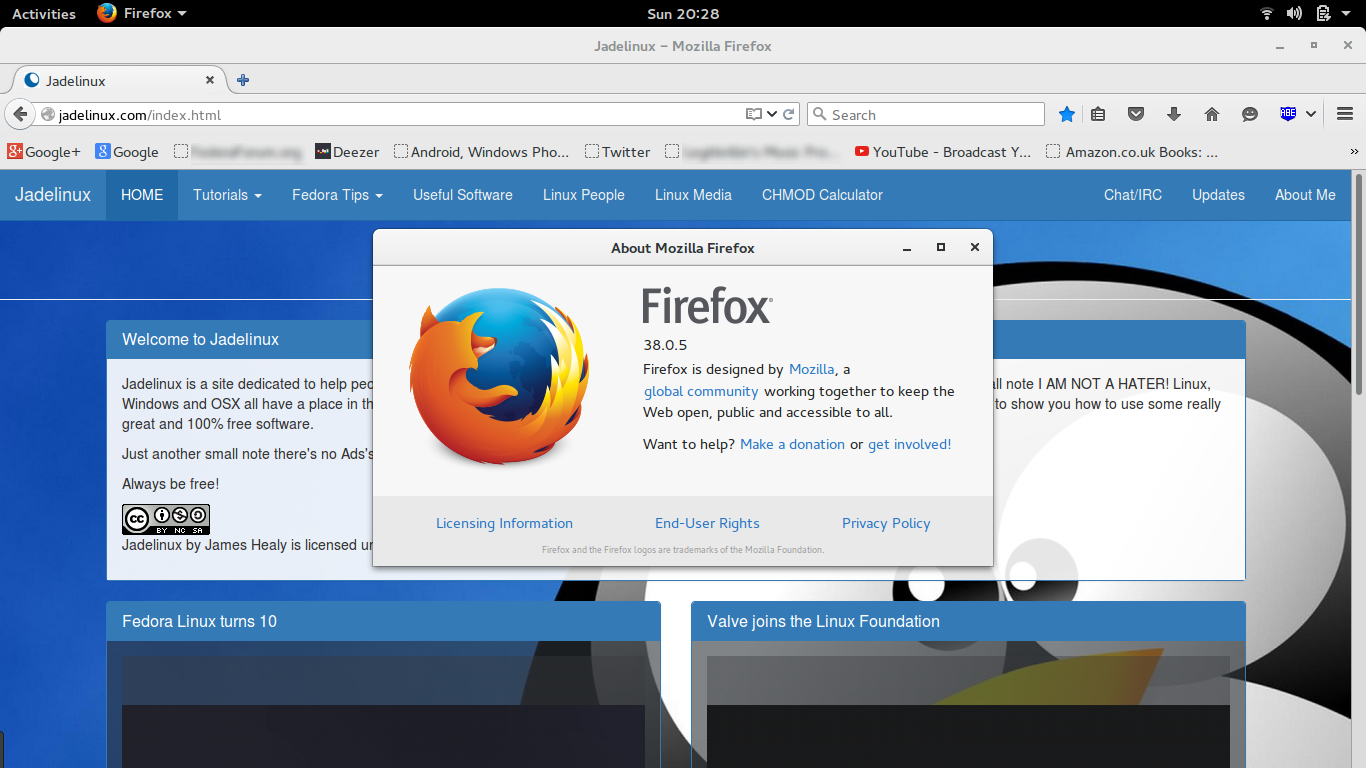
Task: Toggle Reader View book icon in URL bar
Action: click(x=754, y=115)
